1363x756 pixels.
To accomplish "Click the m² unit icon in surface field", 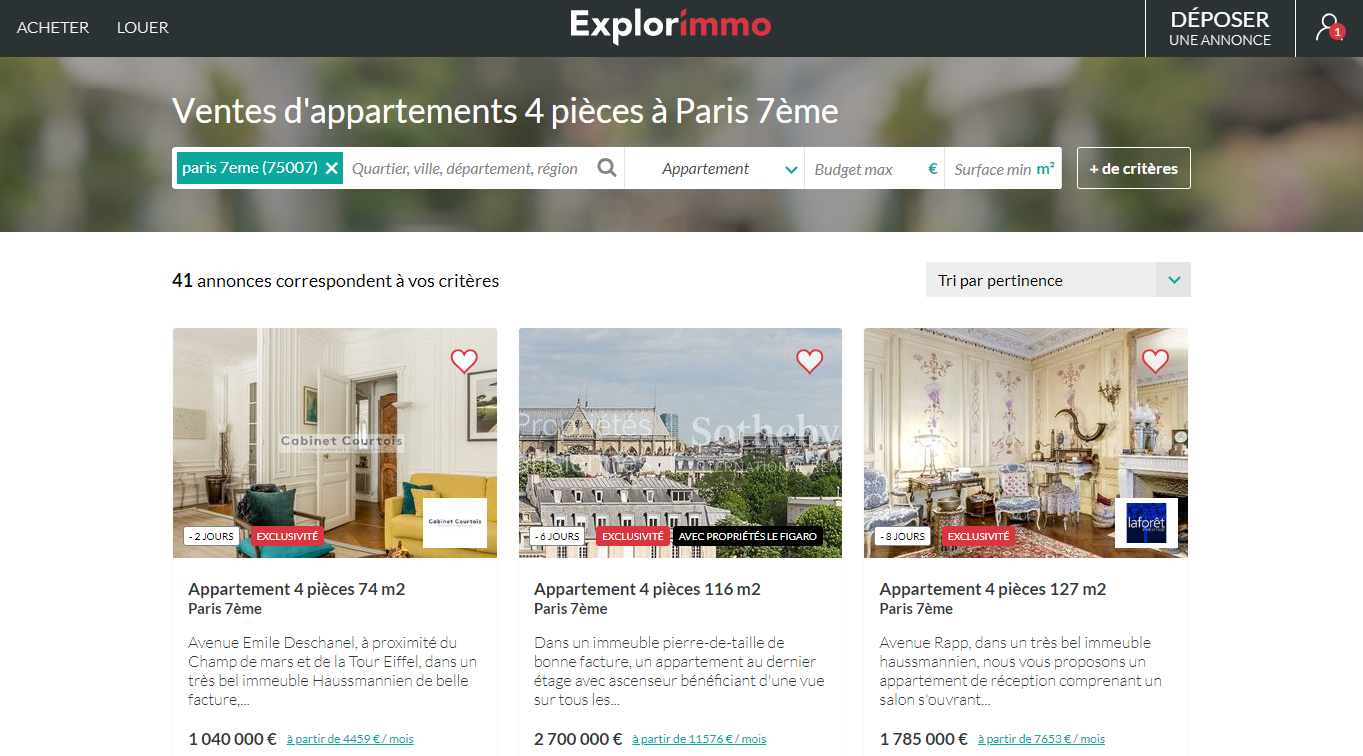I will 1045,168.
